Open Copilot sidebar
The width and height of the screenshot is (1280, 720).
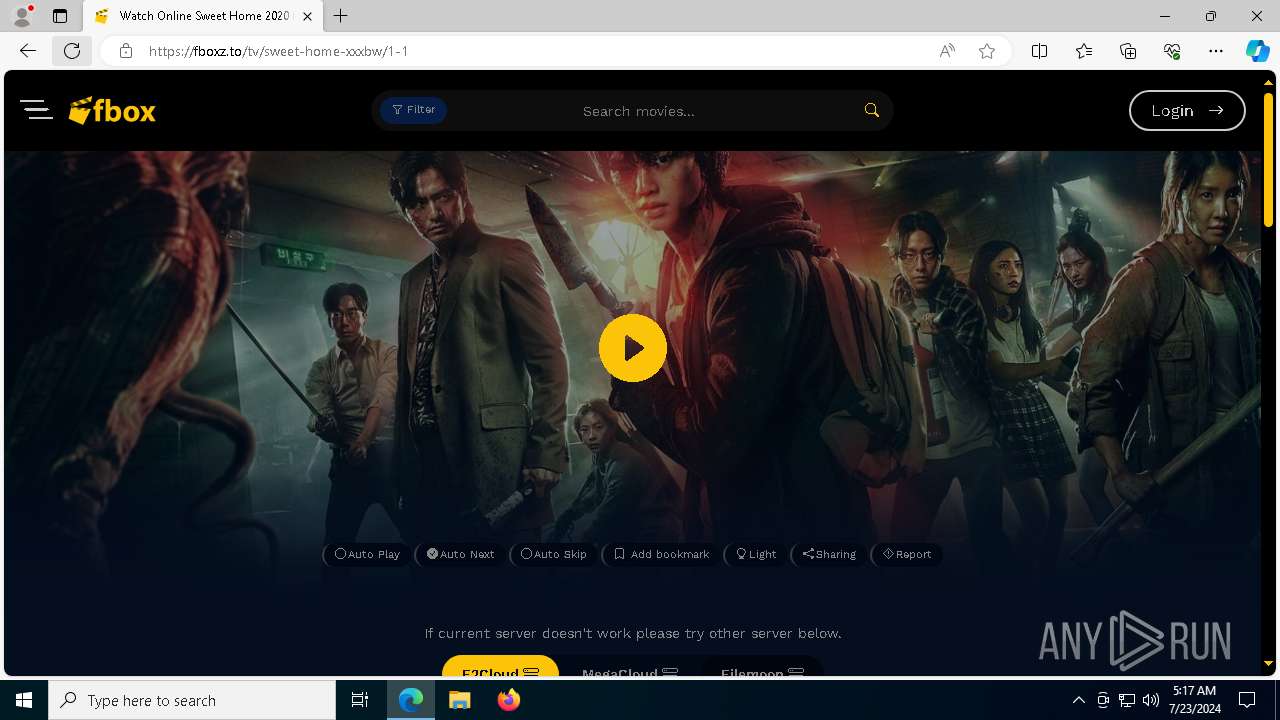tap(1258, 51)
